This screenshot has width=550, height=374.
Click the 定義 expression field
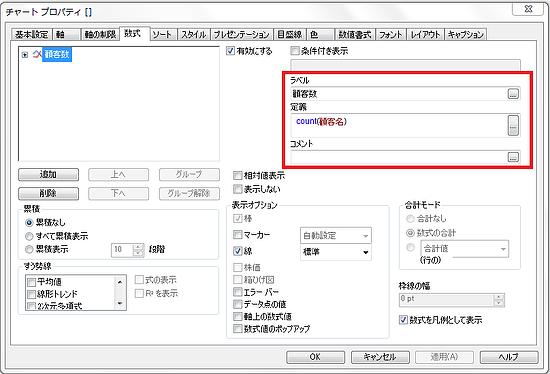point(398,125)
